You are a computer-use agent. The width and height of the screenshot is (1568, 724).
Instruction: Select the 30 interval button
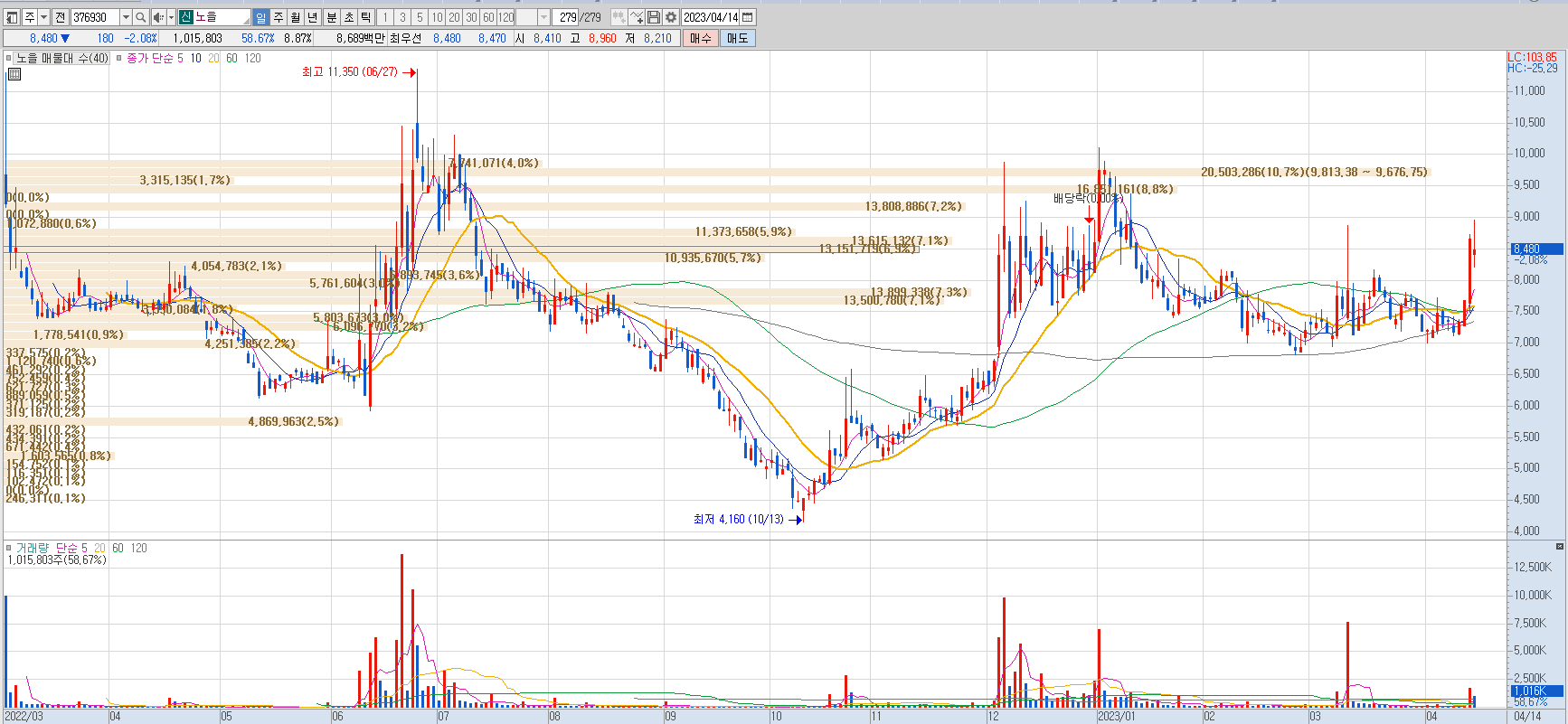[471, 17]
